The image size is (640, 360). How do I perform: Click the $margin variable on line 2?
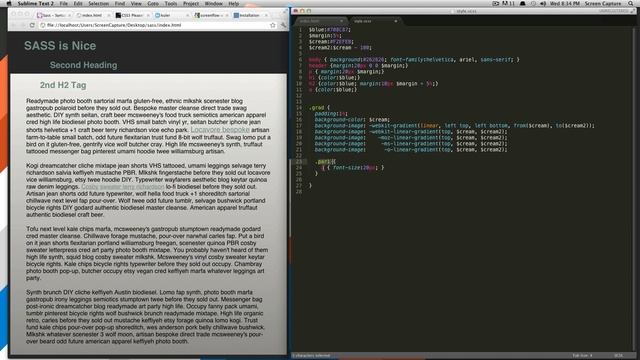[320, 36]
